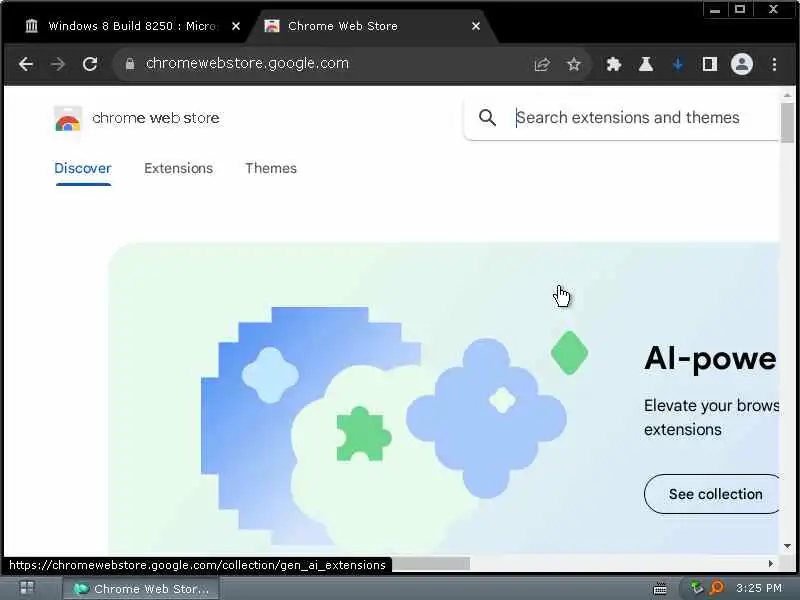Switch to the Themes tab
Image resolution: width=800 pixels, height=600 pixels.
point(271,168)
